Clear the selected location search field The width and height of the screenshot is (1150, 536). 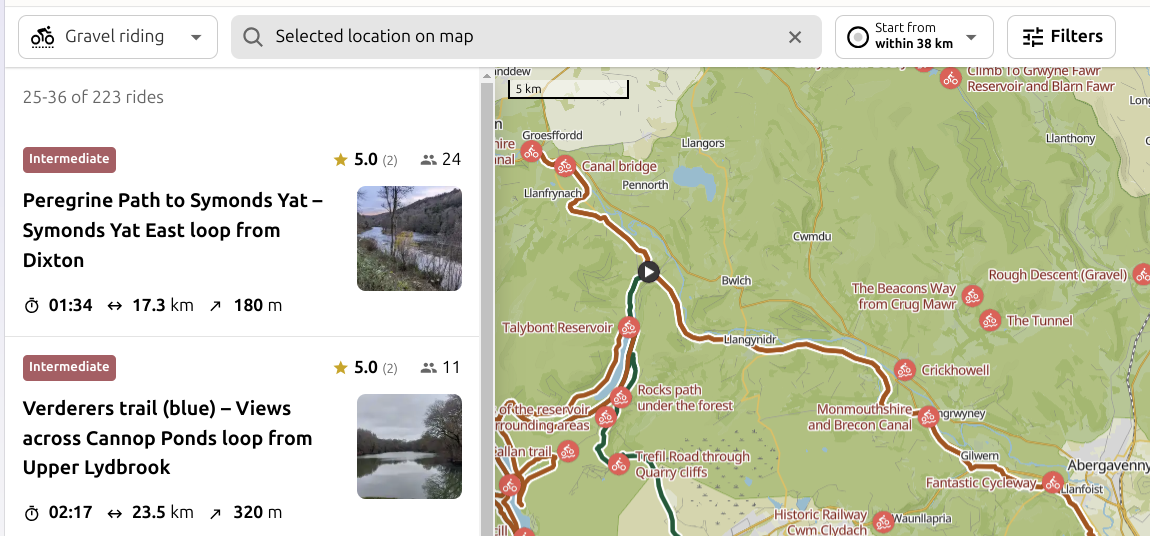[795, 37]
